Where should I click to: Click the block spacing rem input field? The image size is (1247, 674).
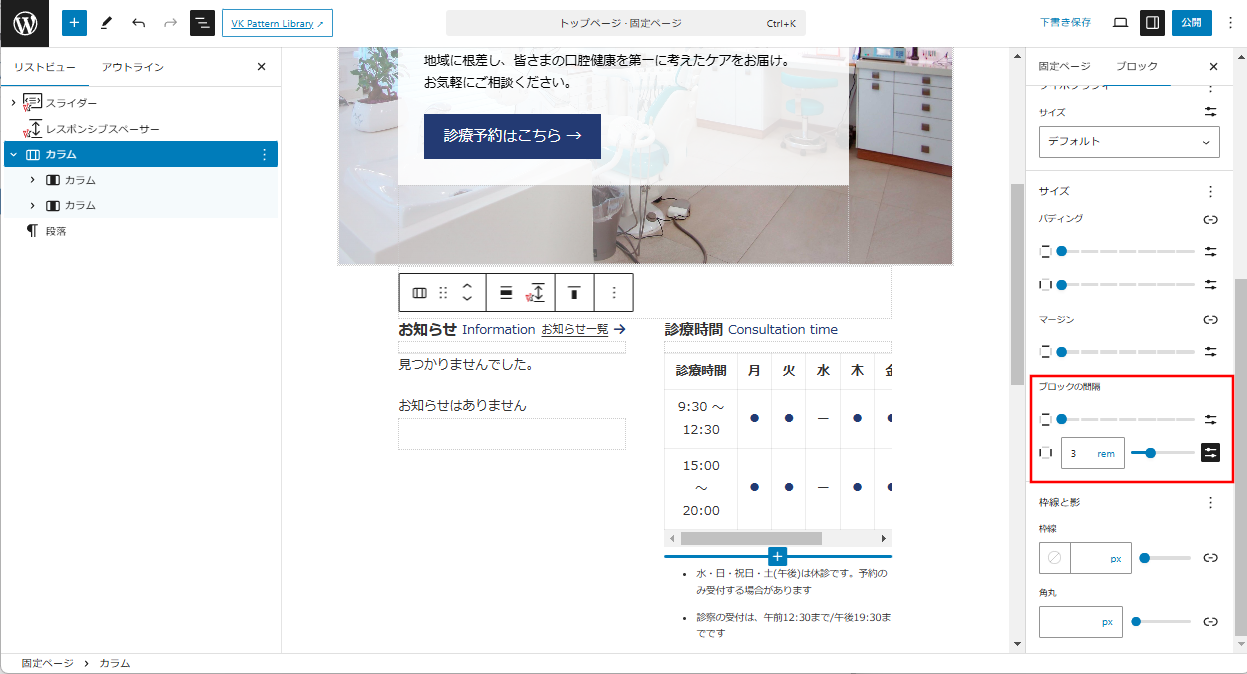pos(1078,453)
